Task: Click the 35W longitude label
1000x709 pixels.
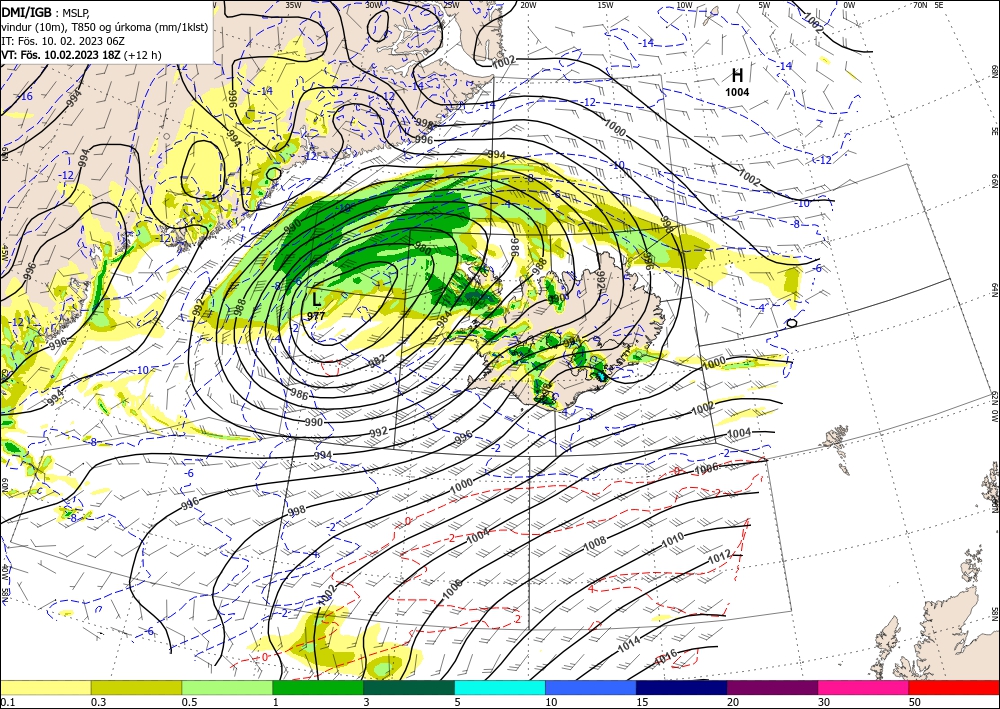Action: [293, 5]
